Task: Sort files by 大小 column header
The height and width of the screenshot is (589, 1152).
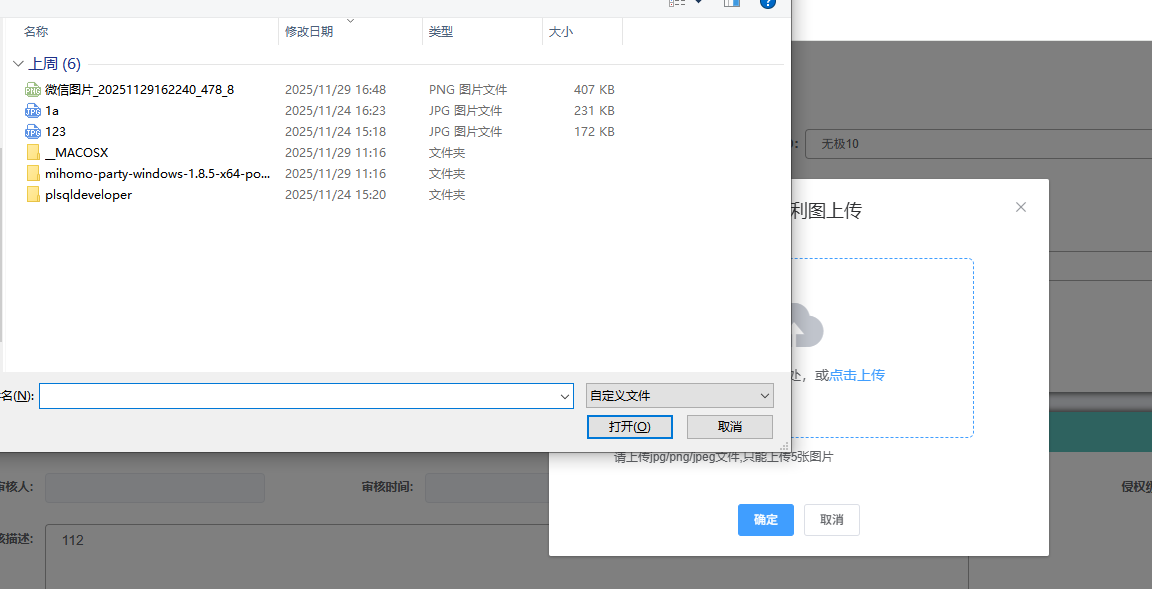Action: (561, 32)
